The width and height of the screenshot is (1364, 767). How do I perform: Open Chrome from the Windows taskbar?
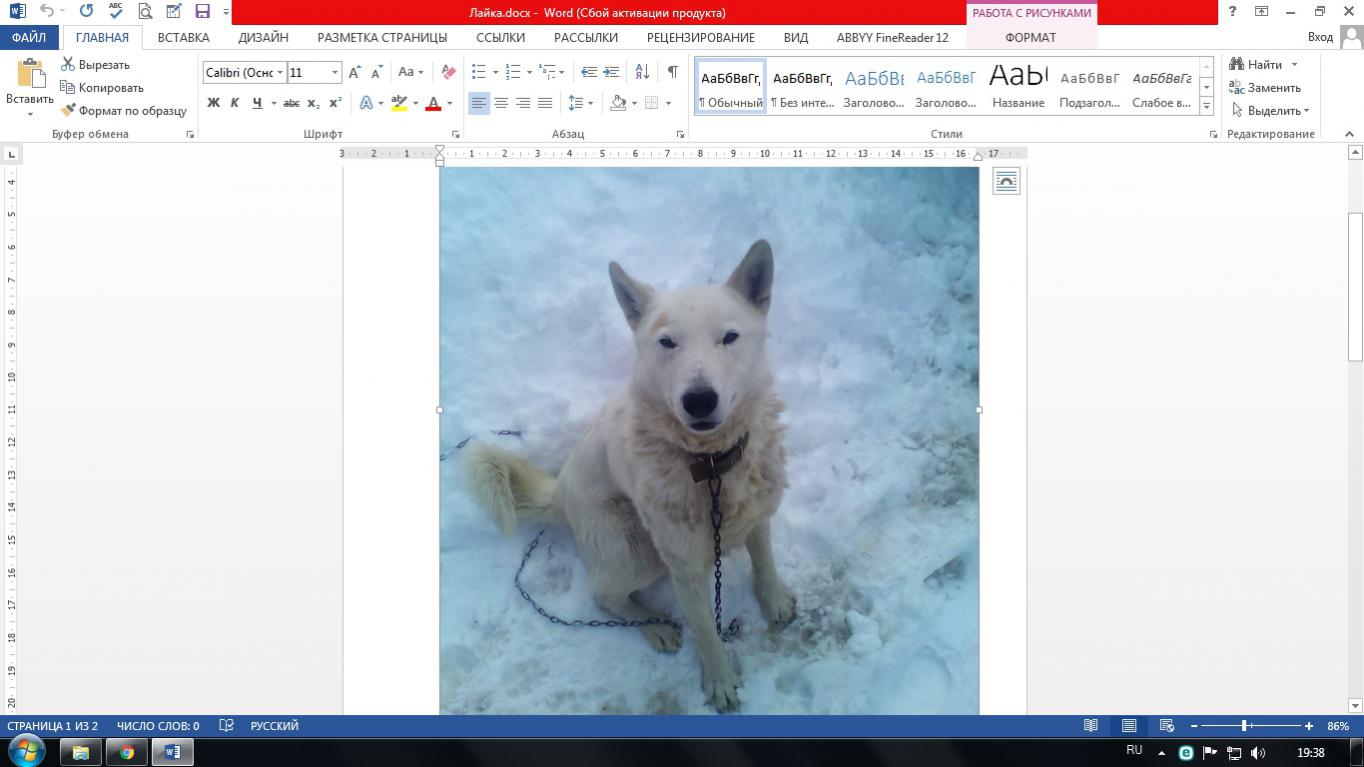[x=127, y=752]
